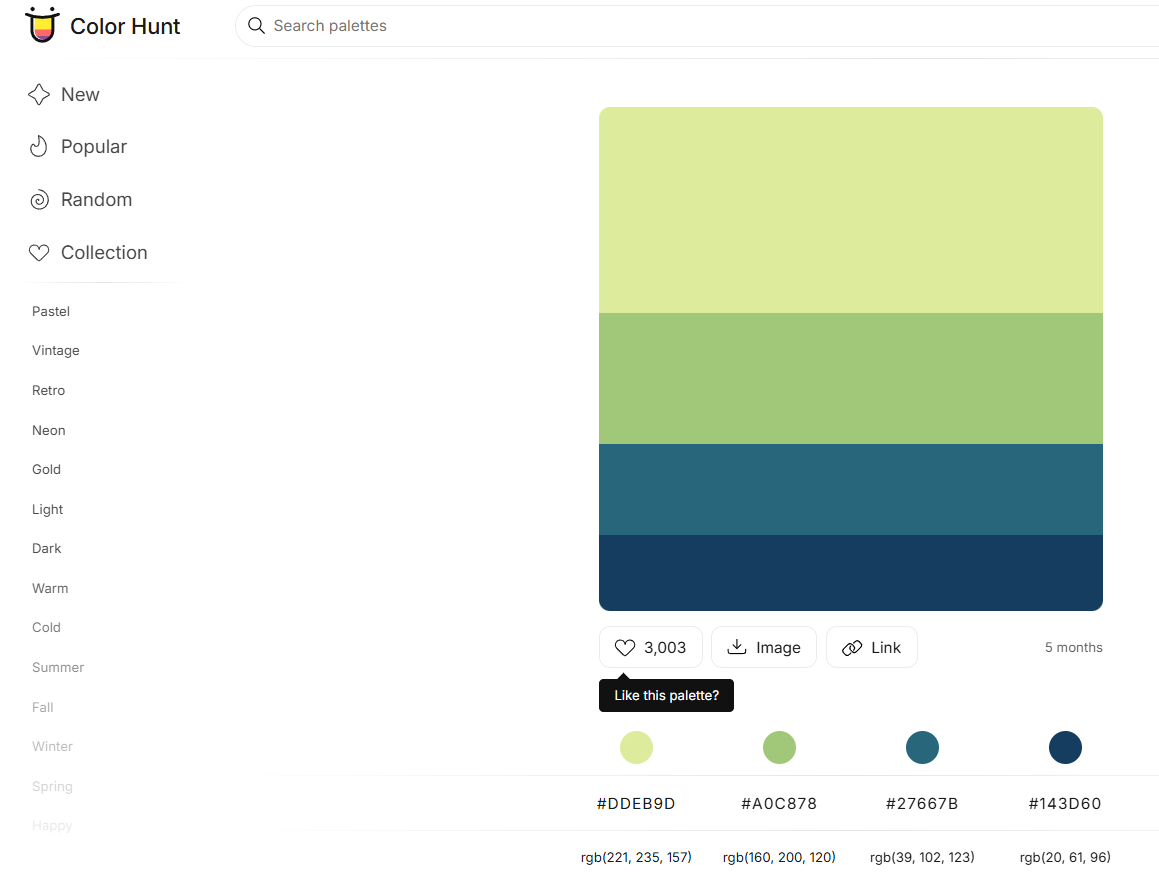Filter by the Dark tag
This screenshot has width=1159, height=875.
tap(47, 548)
